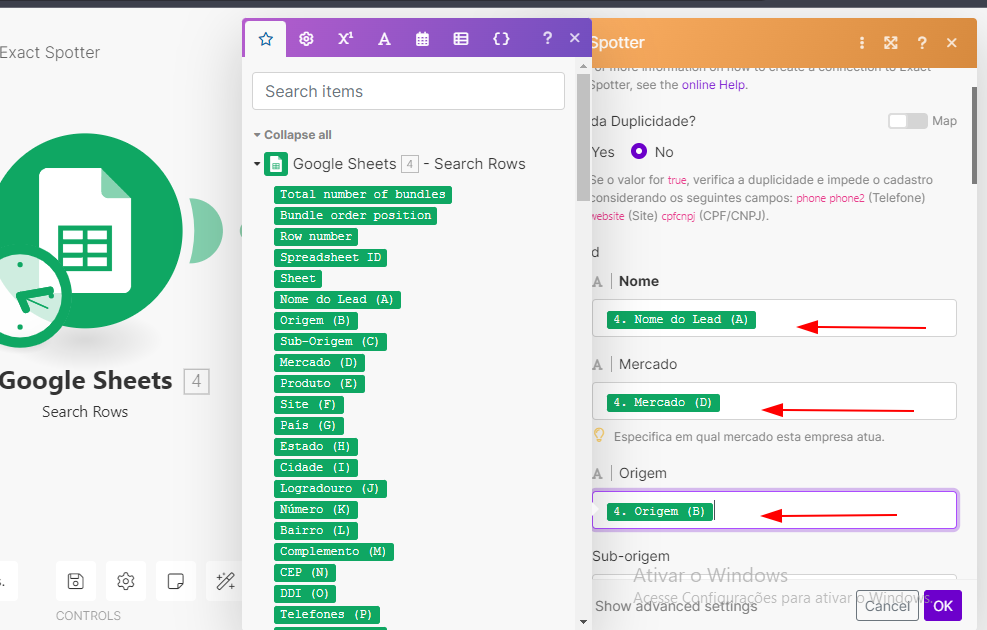Screen dimensions: 987x630
Task: Open scenario settings gear in controls
Action: tap(126, 581)
